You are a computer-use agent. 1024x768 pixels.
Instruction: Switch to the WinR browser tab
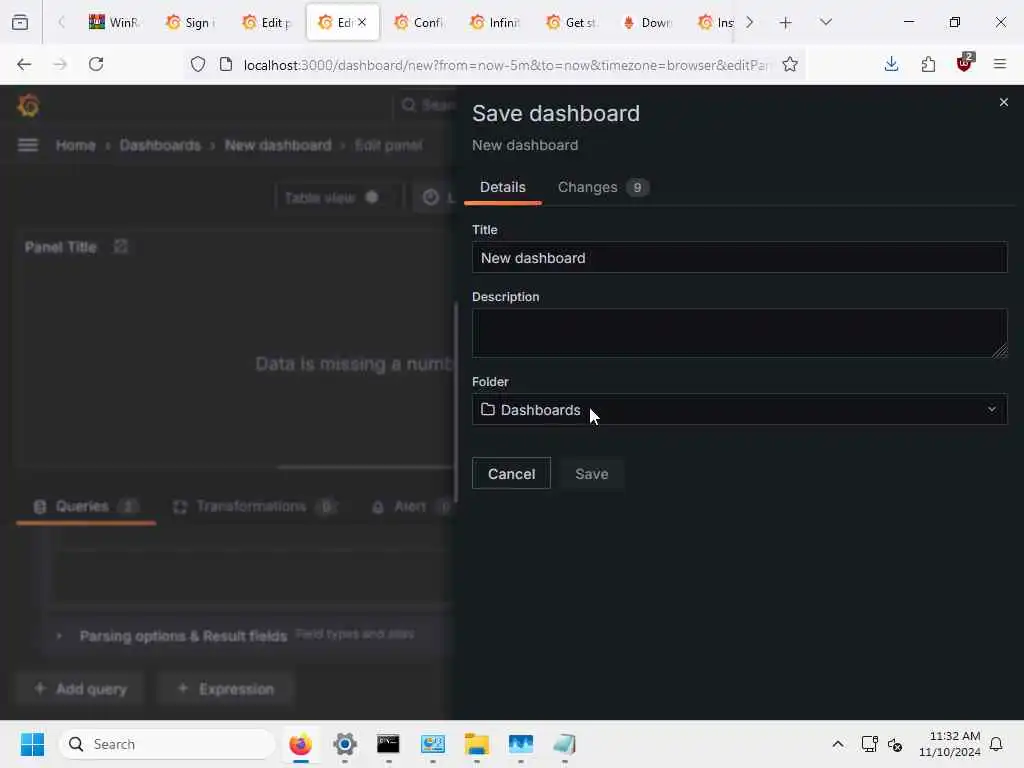(114, 22)
